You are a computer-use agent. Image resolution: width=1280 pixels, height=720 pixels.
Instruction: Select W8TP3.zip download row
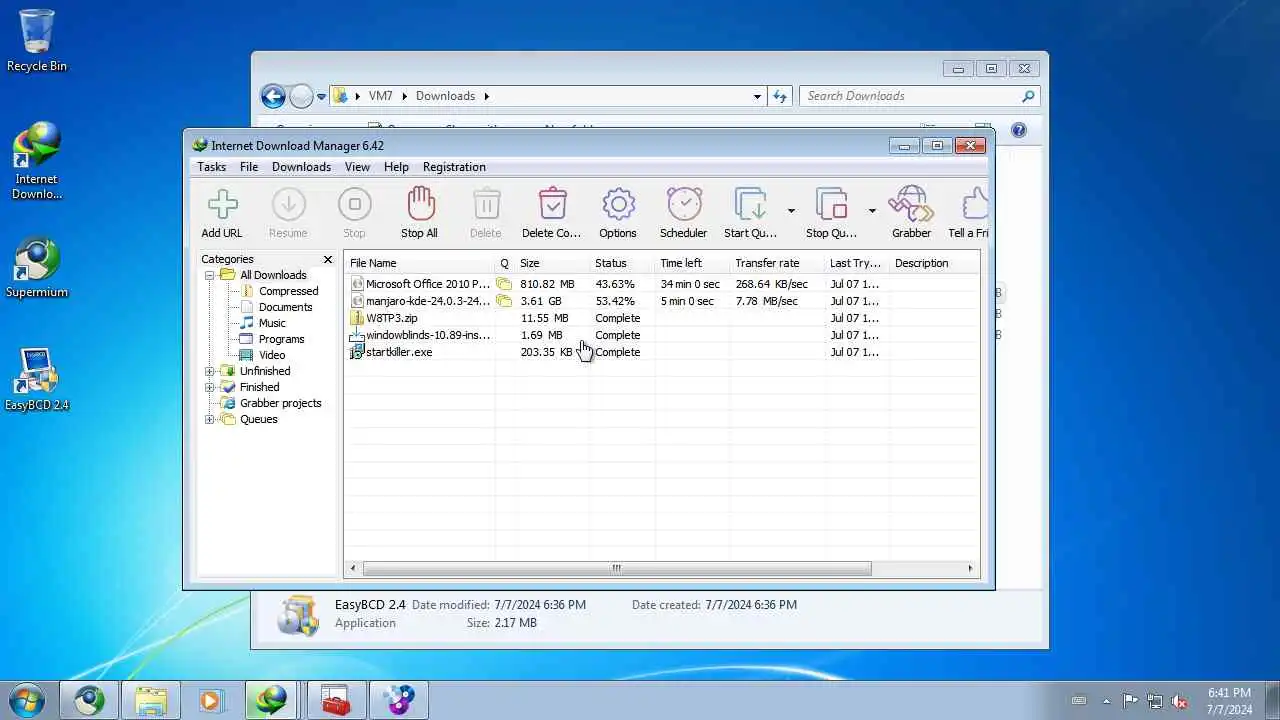click(662, 318)
